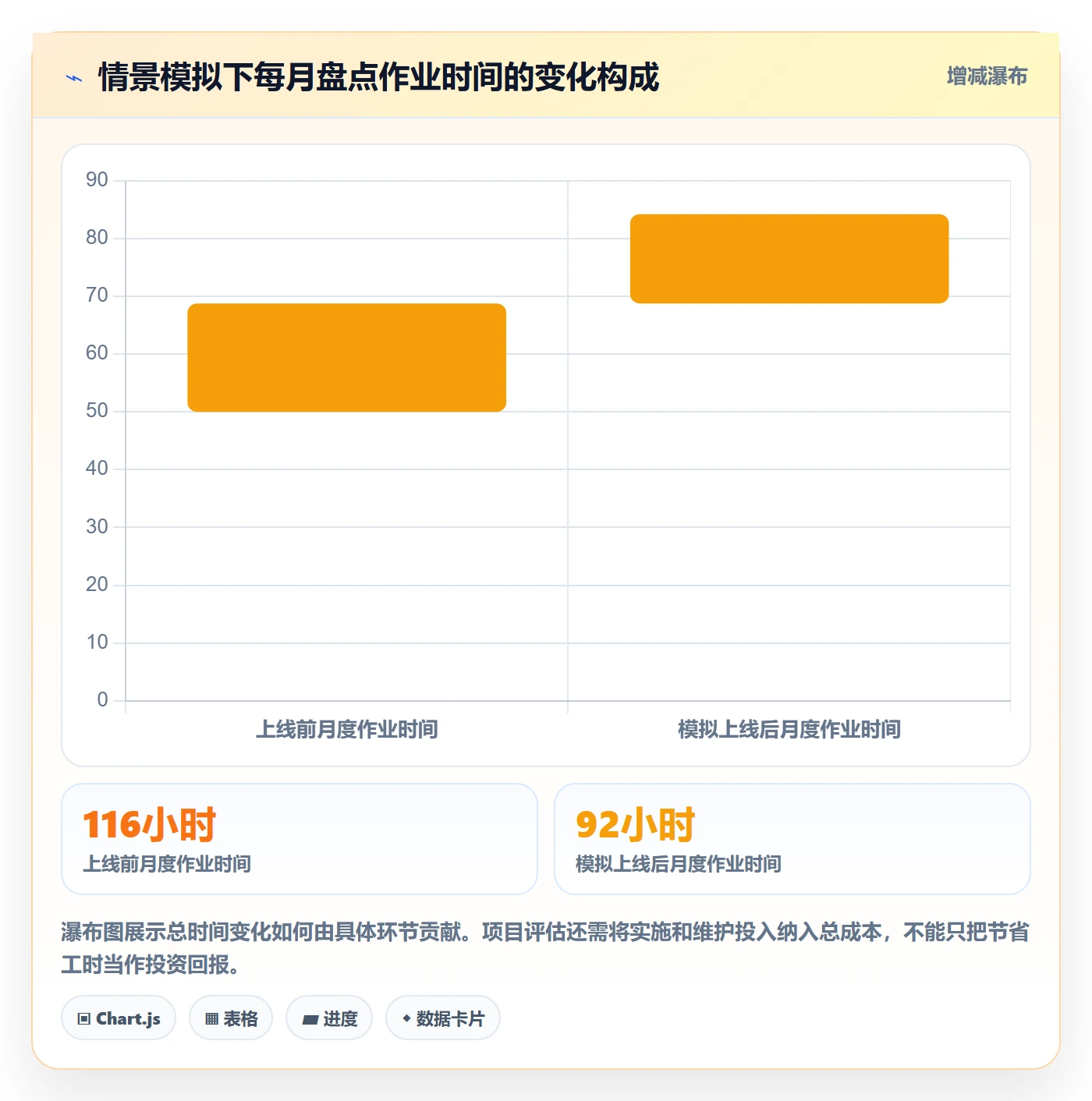
Task: Select the orange bar for 上线前月度作业时间
Action: tap(347, 358)
